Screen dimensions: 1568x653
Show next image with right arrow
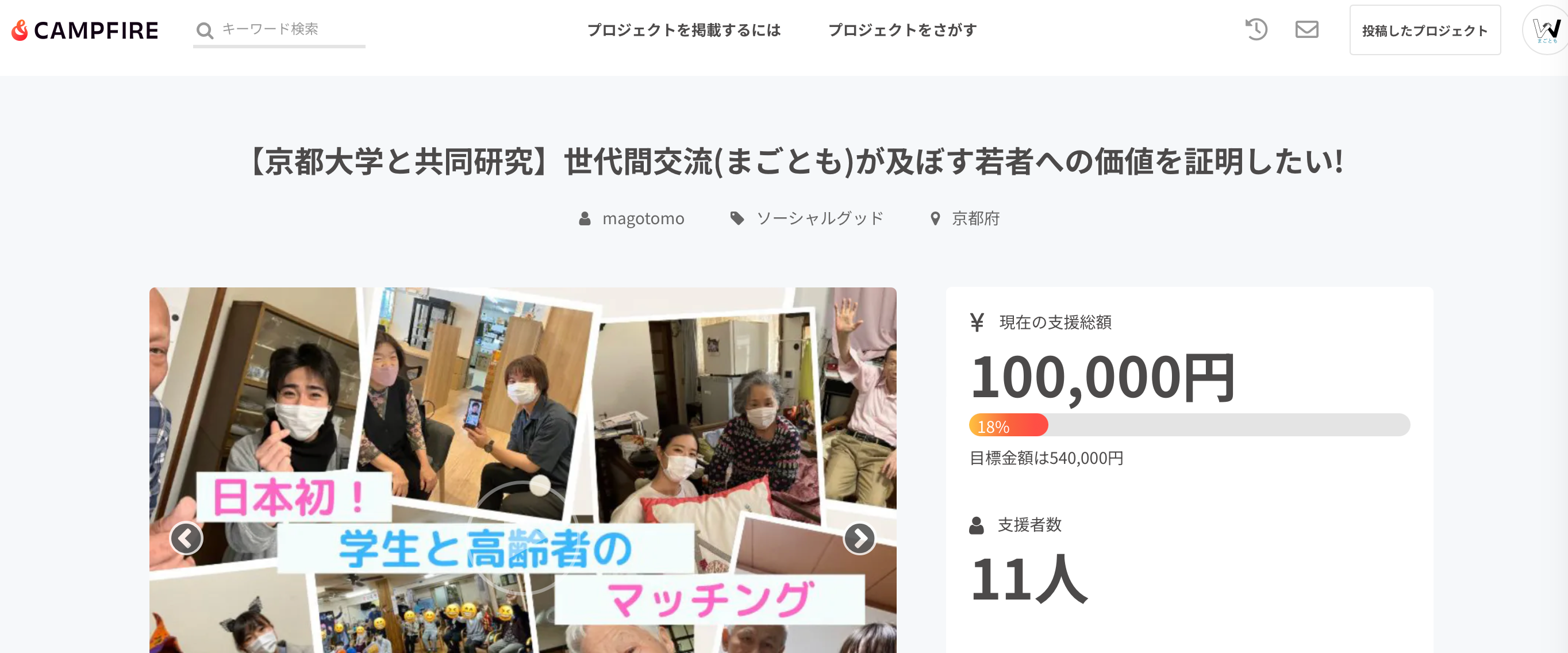(859, 538)
